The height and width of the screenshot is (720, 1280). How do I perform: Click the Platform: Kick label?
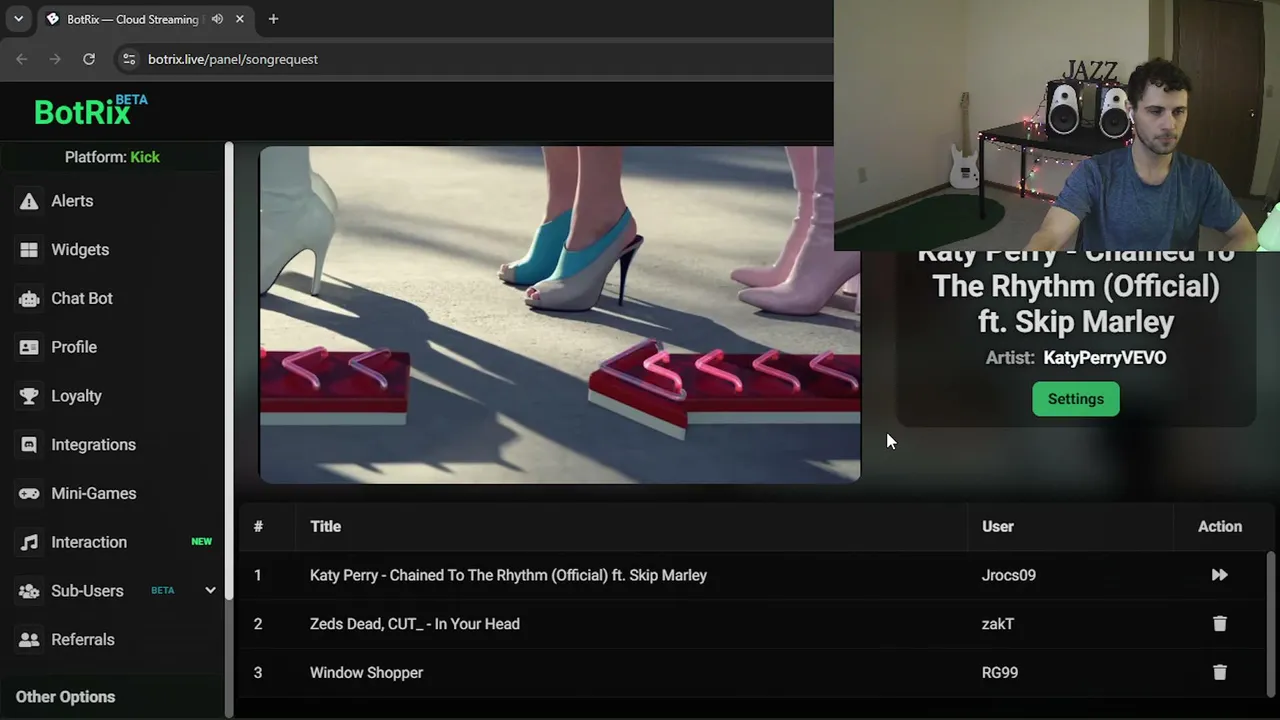click(x=112, y=157)
